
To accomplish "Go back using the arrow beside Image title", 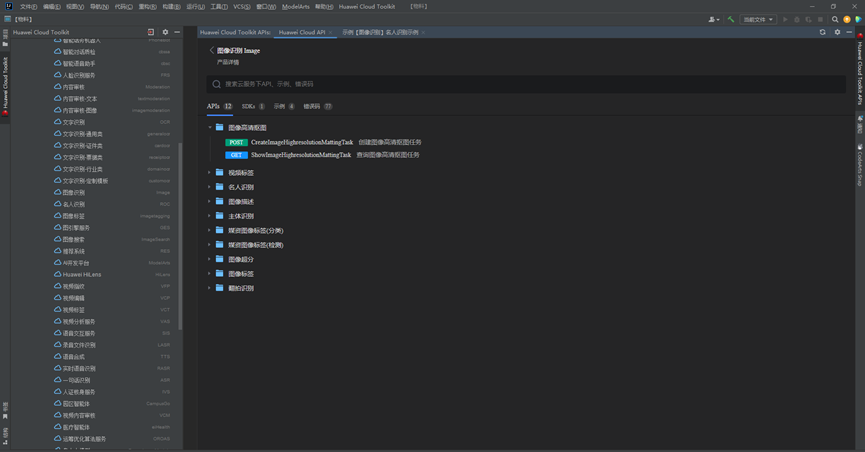I will pyautogui.click(x=211, y=50).
